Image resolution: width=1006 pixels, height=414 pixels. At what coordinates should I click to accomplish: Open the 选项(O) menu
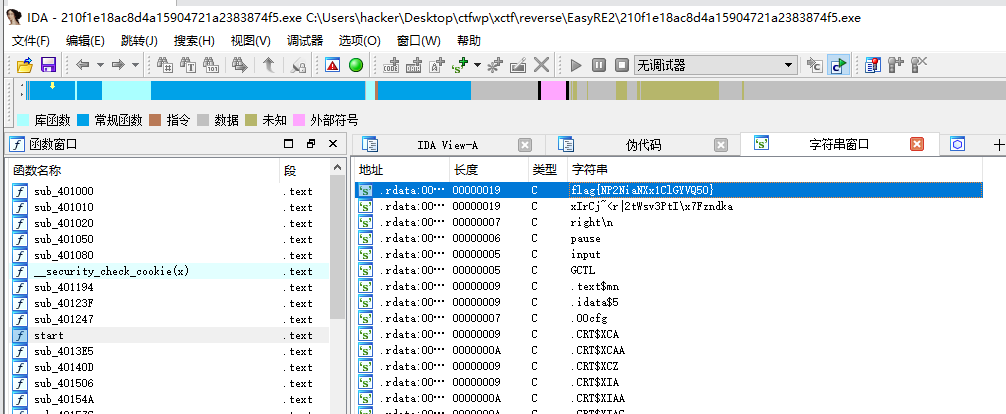[x=360, y=41]
